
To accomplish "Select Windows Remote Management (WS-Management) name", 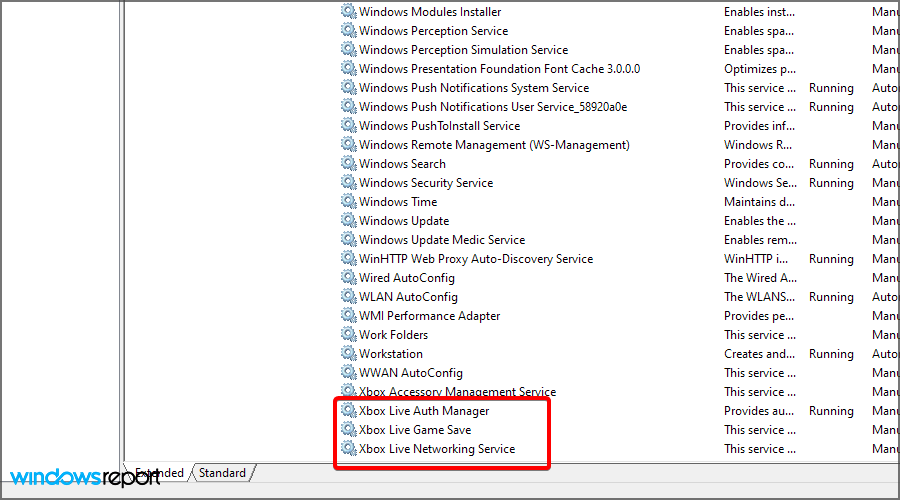I will pyautogui.click(x=494, y=145).
